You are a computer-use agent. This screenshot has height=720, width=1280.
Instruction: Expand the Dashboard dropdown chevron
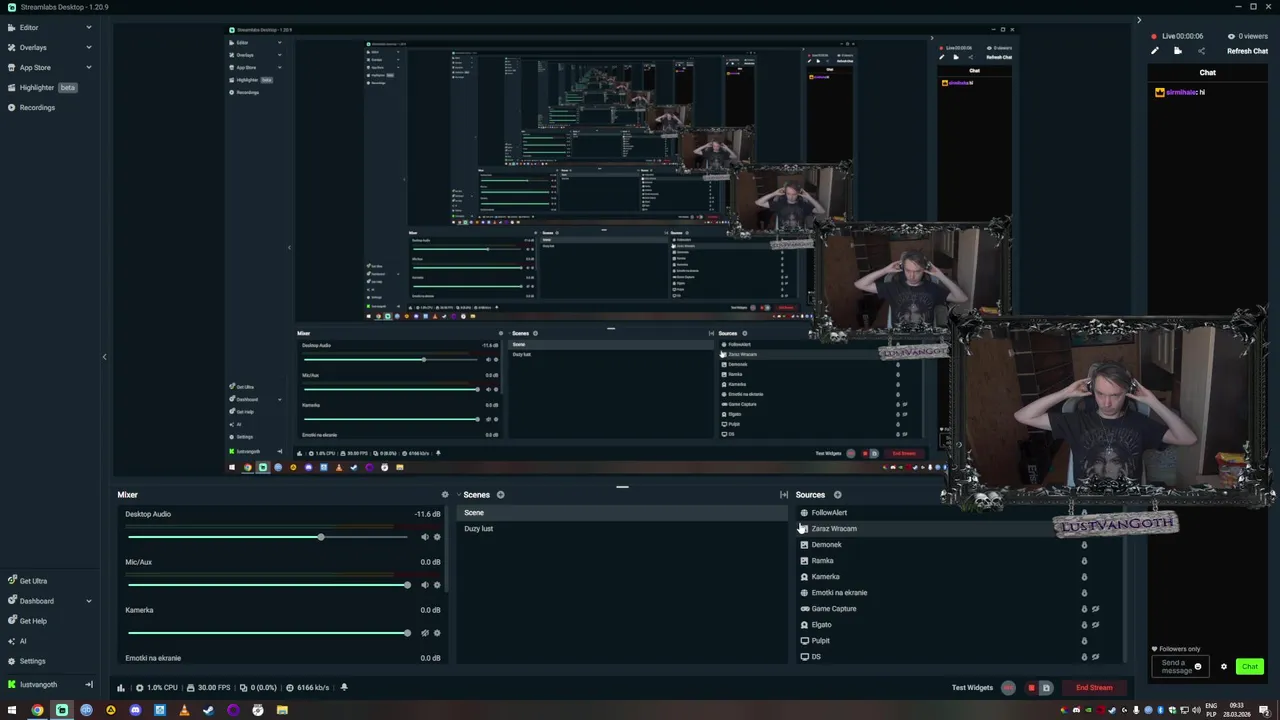point(88,601)
